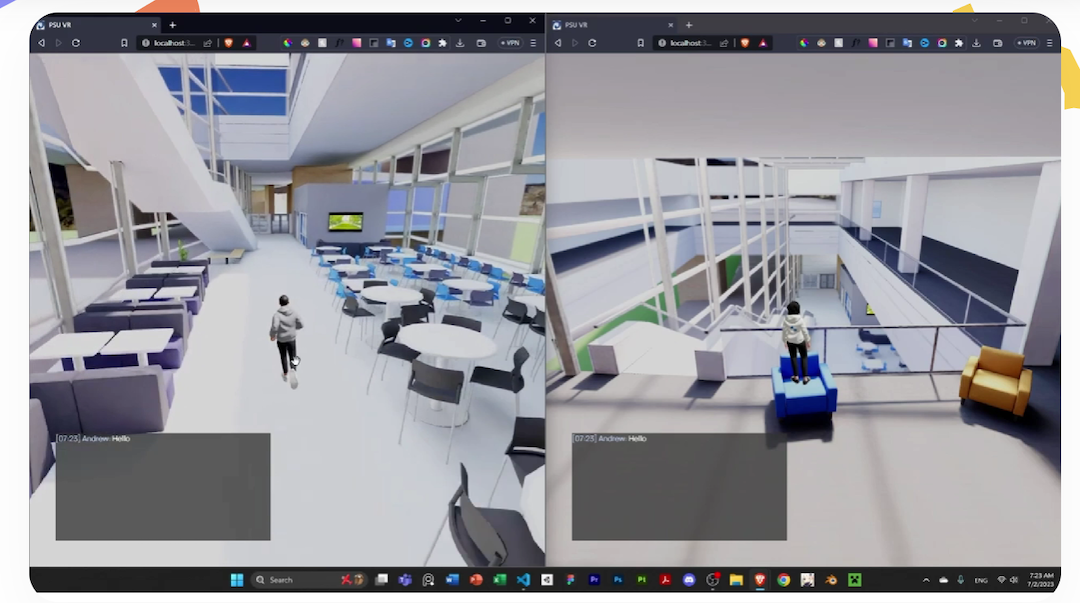Reload the page in the right browser window
The height and width of the screenshot is (603, 1080).
592,43
